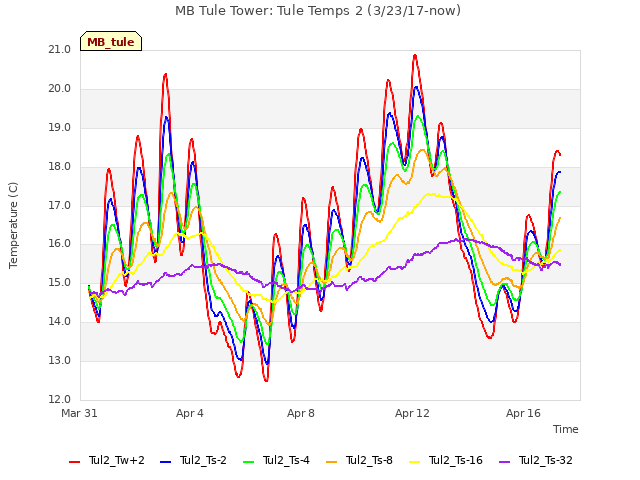
Task: Select the Tul2_Tw+2 legend entry
Action: pos(107,461)
